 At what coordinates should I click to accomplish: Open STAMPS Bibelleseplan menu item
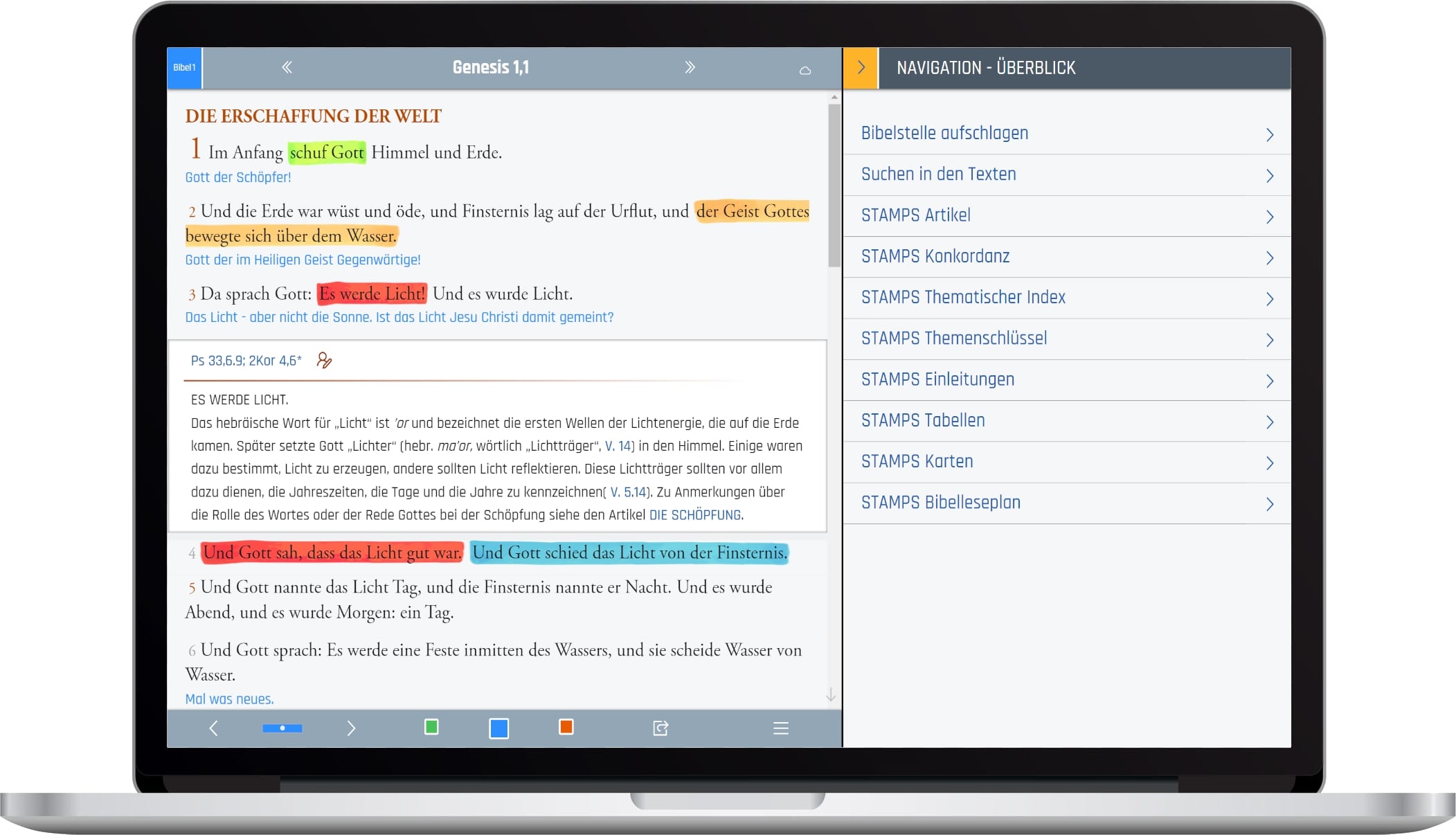coord(940,503)
